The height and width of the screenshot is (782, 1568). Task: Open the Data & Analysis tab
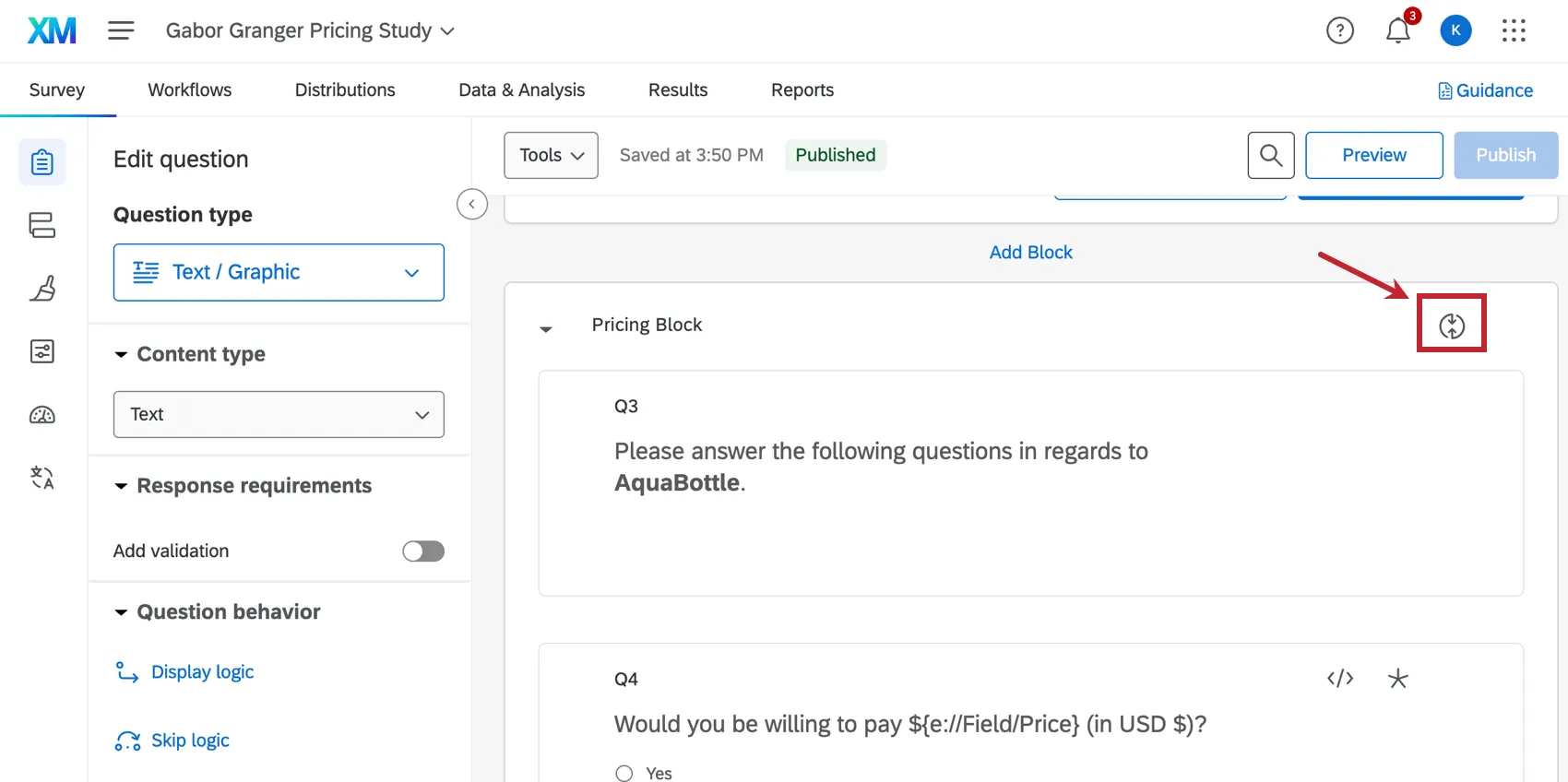click(x=521, y=89)
